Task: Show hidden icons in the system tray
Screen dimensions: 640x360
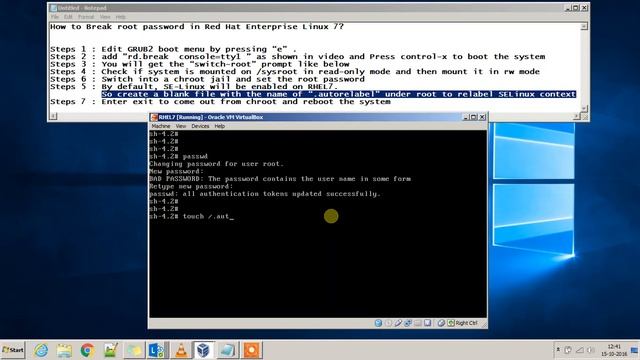Action: 558,350
